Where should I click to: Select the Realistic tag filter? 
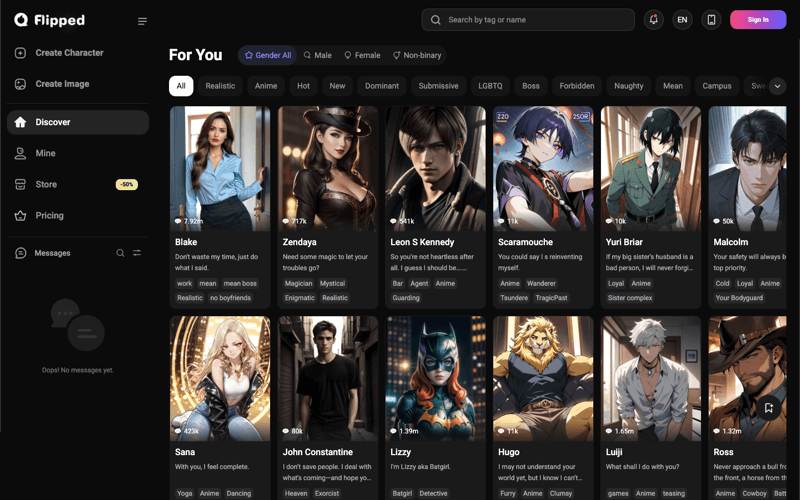pyautogui.click(x=220, y=86)
